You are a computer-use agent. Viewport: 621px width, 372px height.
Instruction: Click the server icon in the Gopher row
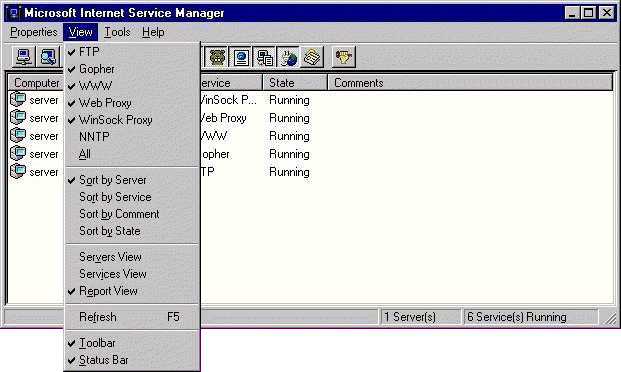pyautogui.click(x=18, y=154)
